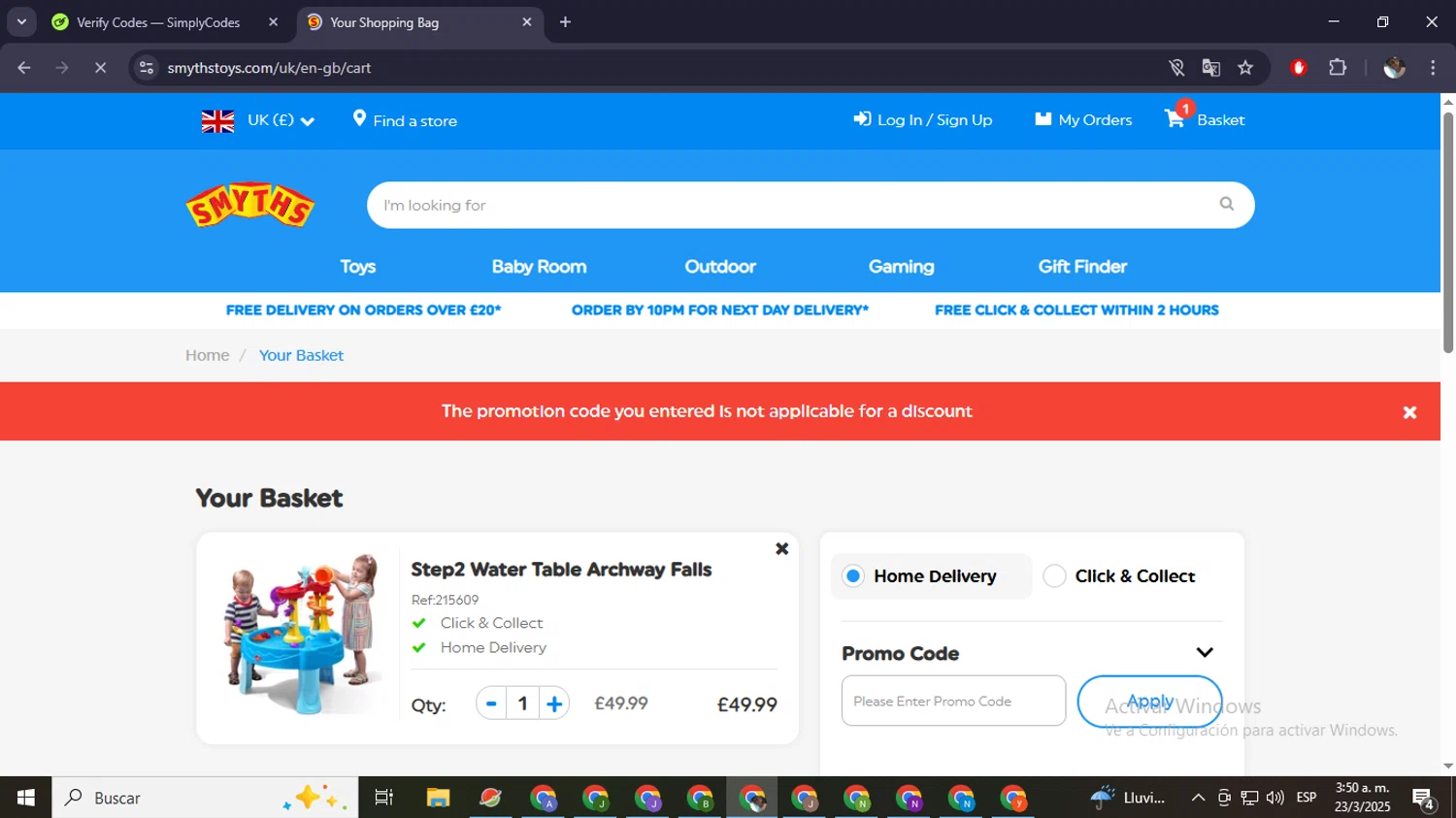Open the Toys menu
This screenshot has height=818, width=1456.
[x=357, y=266]
